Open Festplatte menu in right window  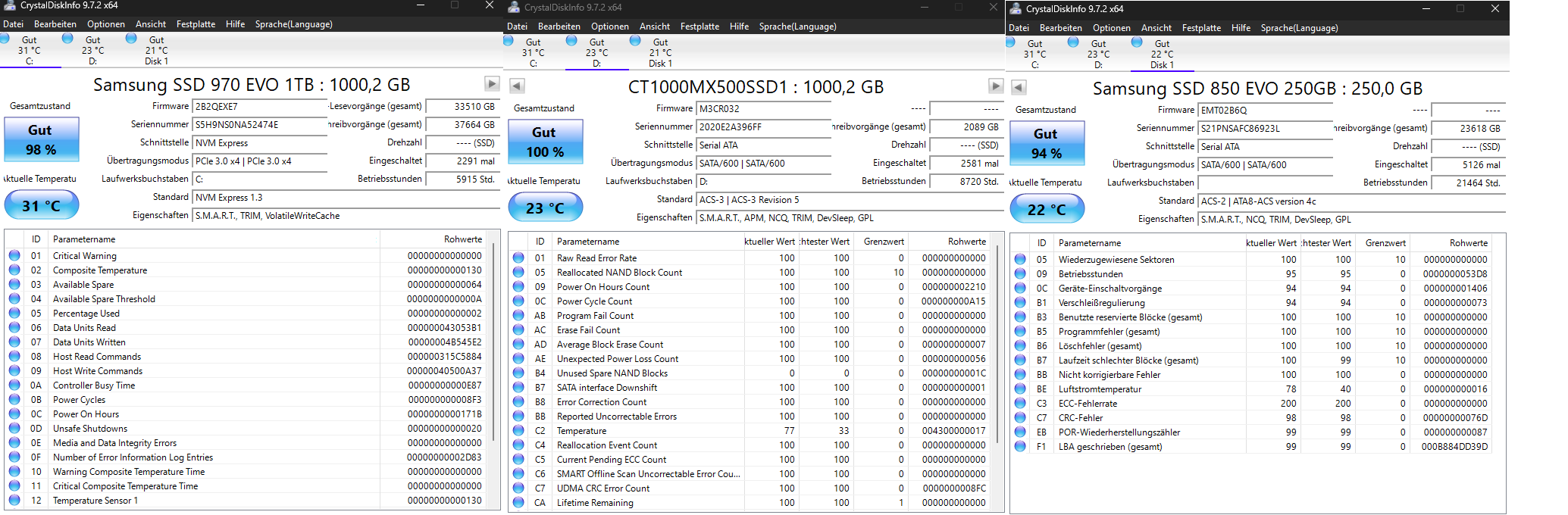click(x=1202, y=28)
